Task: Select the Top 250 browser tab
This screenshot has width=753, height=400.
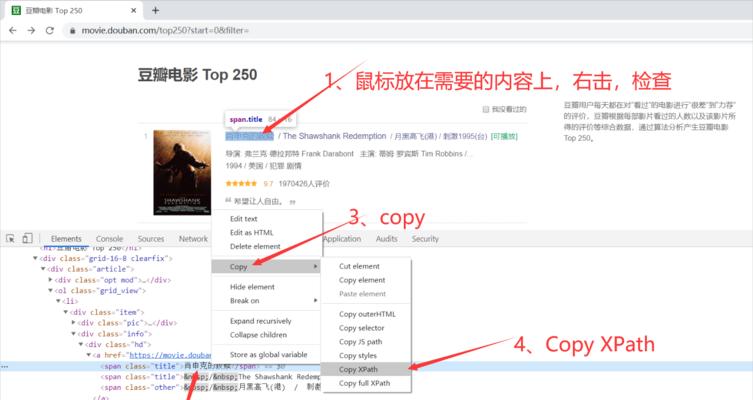Action: pos(74,10)
